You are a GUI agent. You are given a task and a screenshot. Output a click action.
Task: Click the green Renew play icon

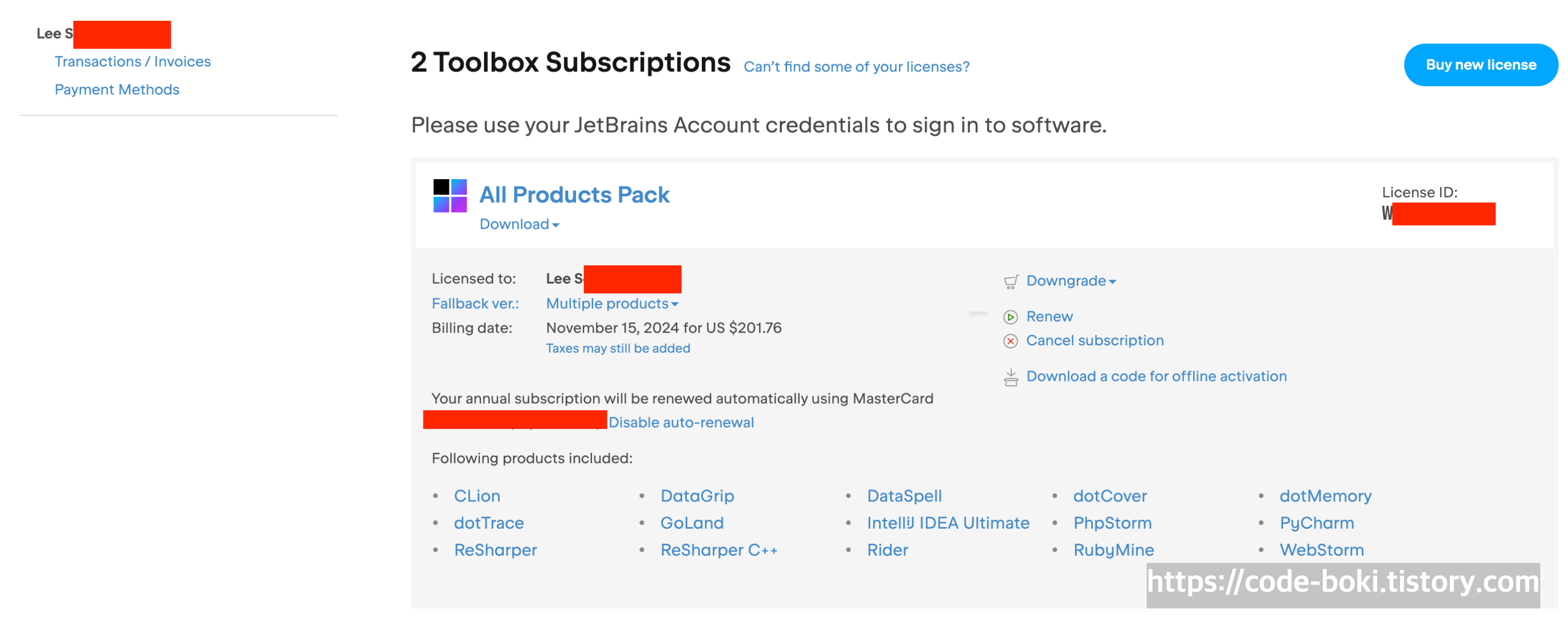click(1010, 317)
